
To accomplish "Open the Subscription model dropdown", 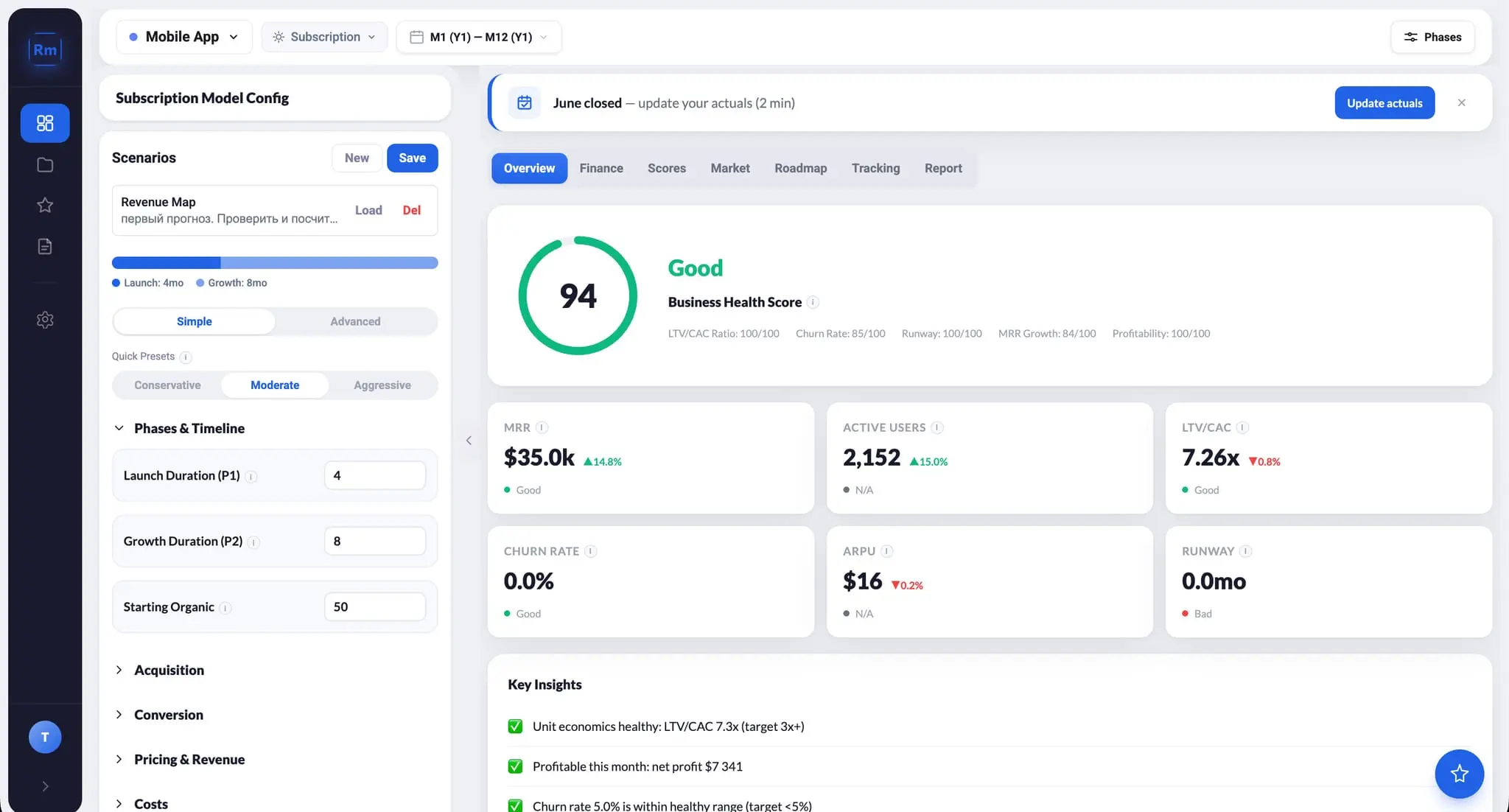I will 324,37.
